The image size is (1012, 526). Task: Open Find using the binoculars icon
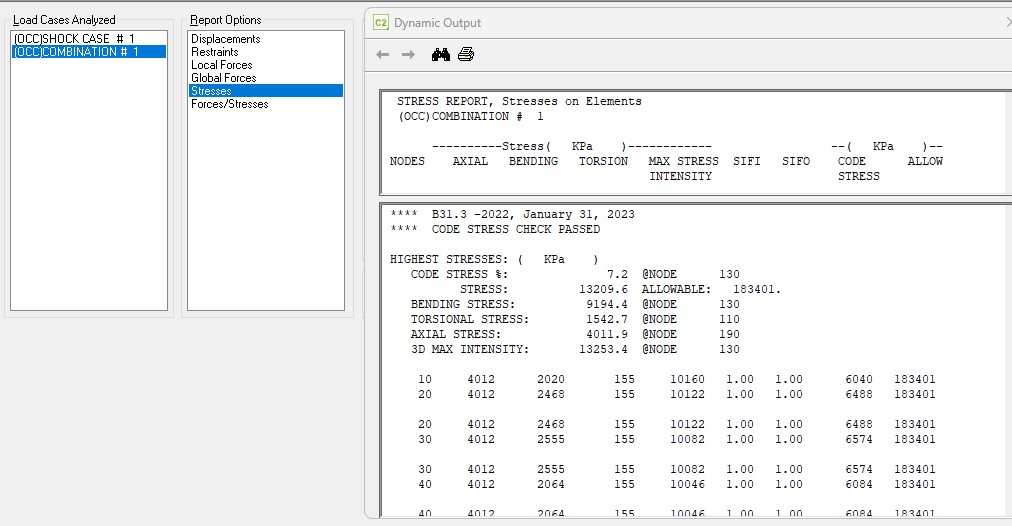pos(440,55)
